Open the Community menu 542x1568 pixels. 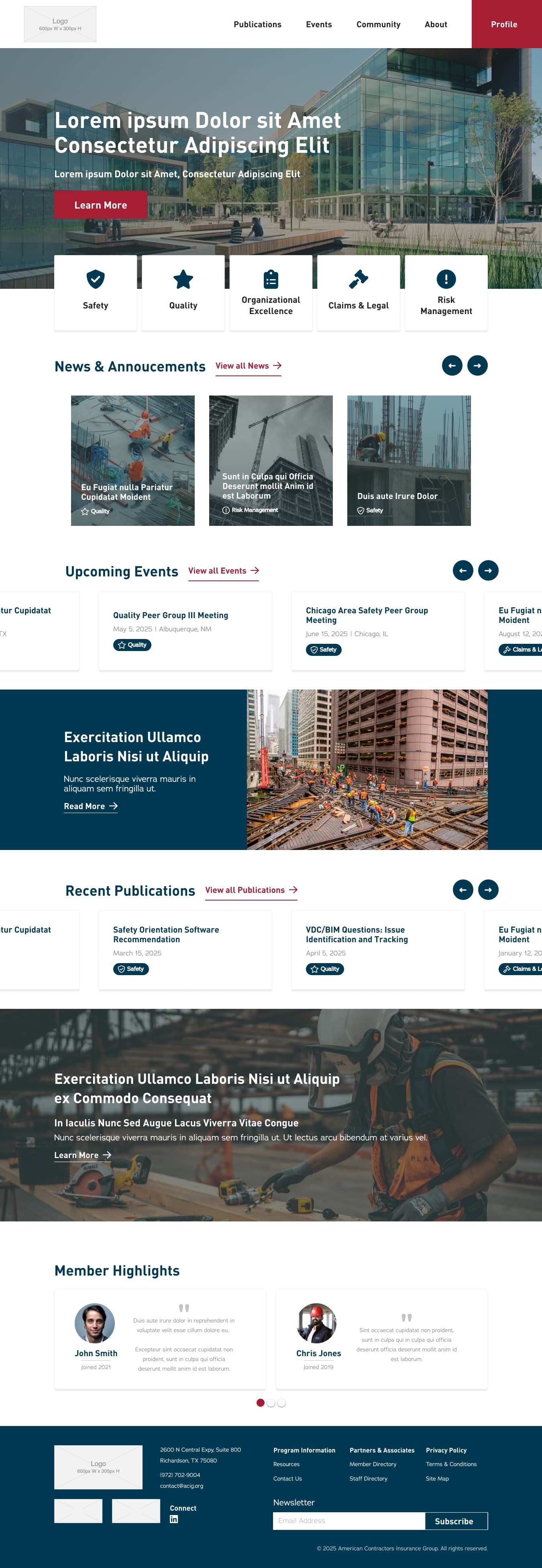pyautogui.click(x=379, y=24)
